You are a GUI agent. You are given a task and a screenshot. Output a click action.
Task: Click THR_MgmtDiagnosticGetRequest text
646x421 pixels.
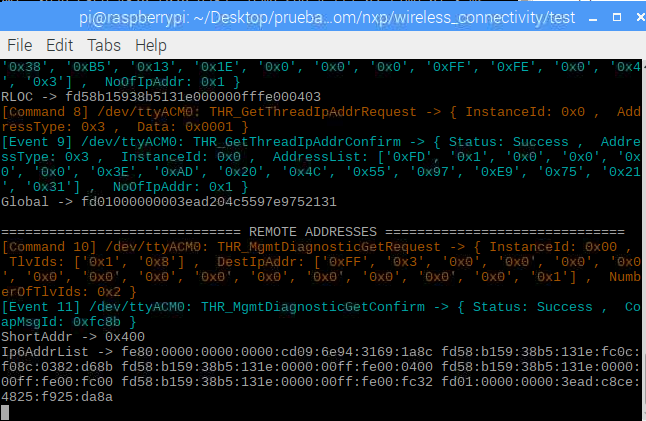tap(329, 247)
